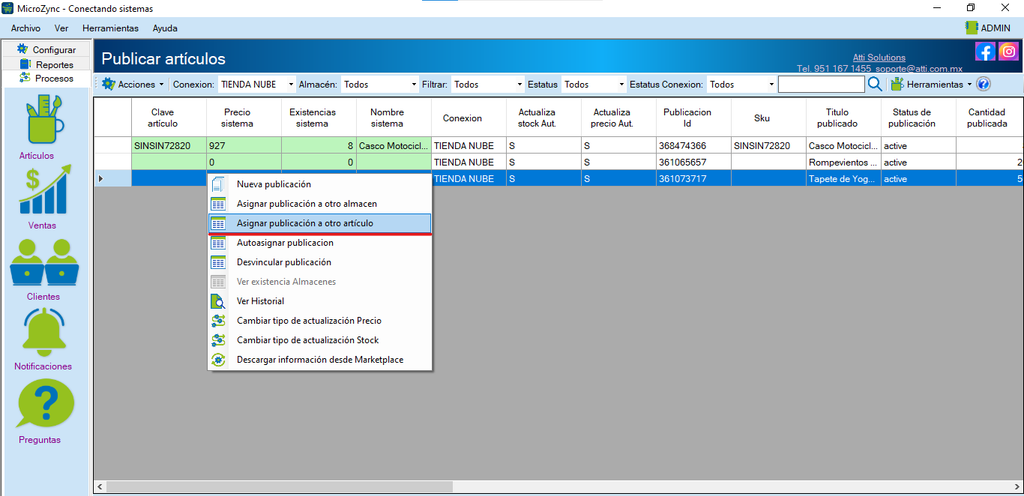Sort by Status de publicación column header
Screen dimensions: 1024x496
(x=918, y=117)
